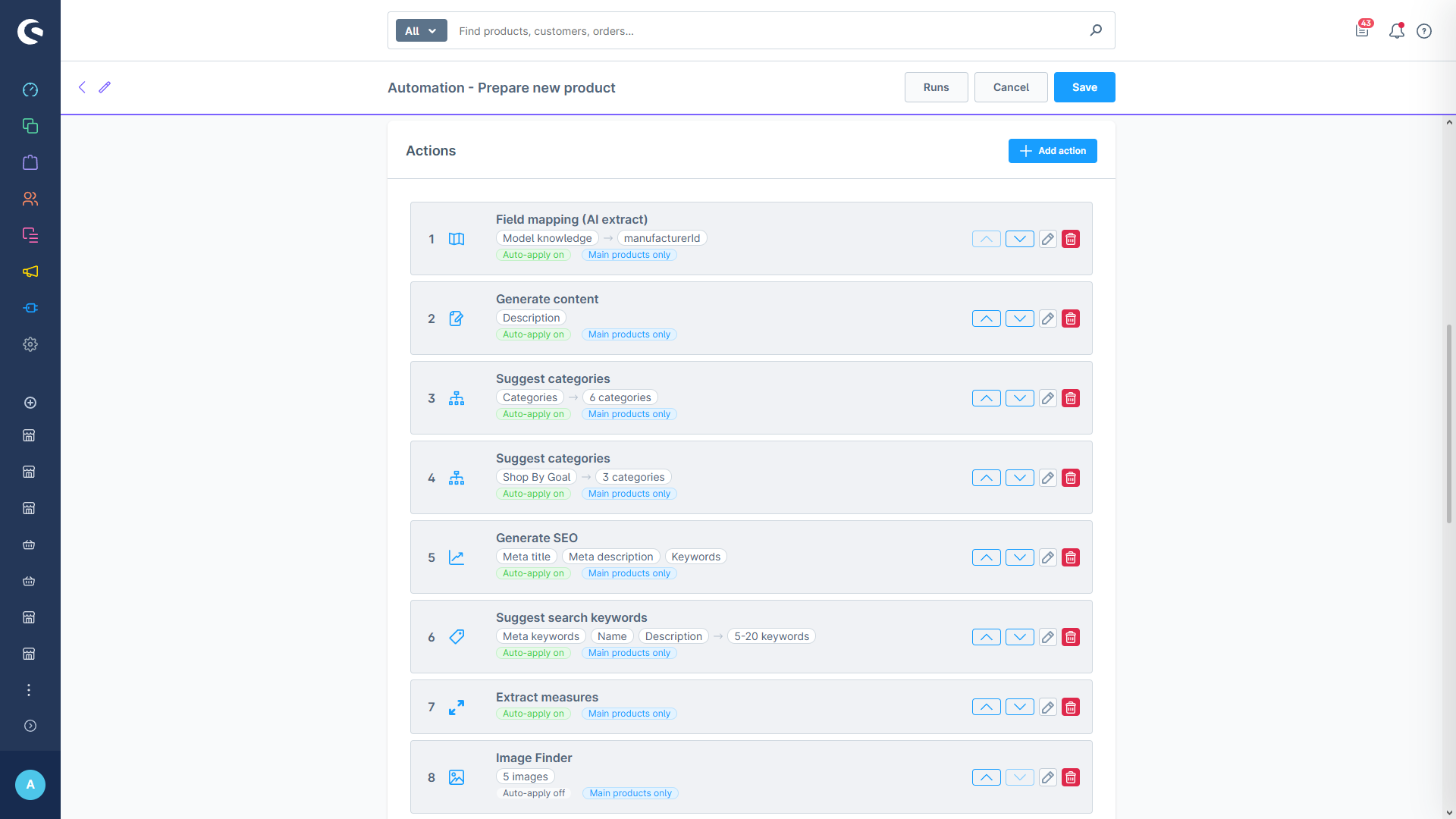Click the search magnifier icon

(x=1096, y=30)
